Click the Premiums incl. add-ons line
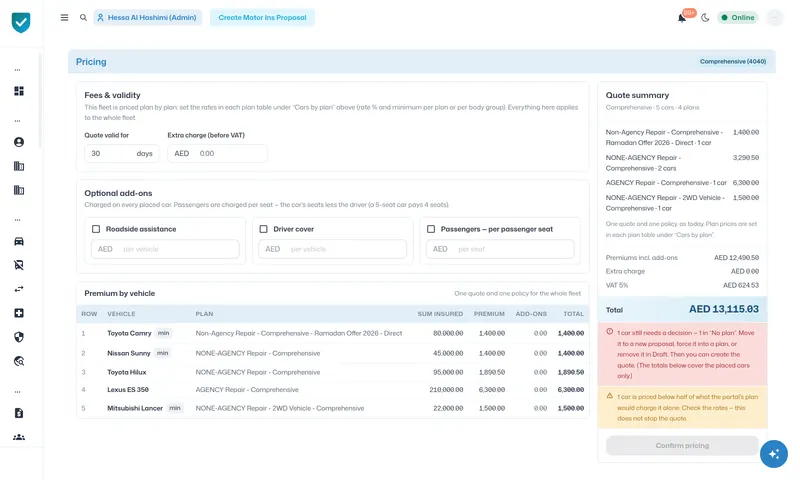Screen dimensions: 800x480 682,258
